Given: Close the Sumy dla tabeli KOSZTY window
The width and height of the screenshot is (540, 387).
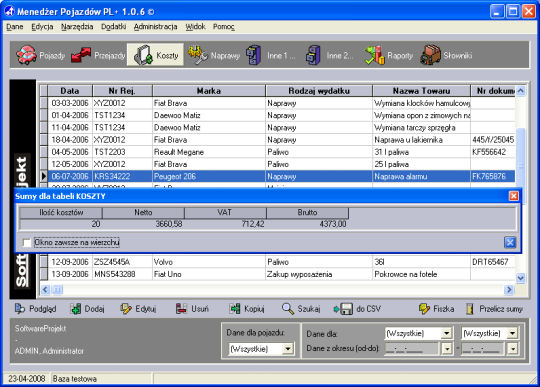Looking at the screenshot, I should (x=513, y=196).
